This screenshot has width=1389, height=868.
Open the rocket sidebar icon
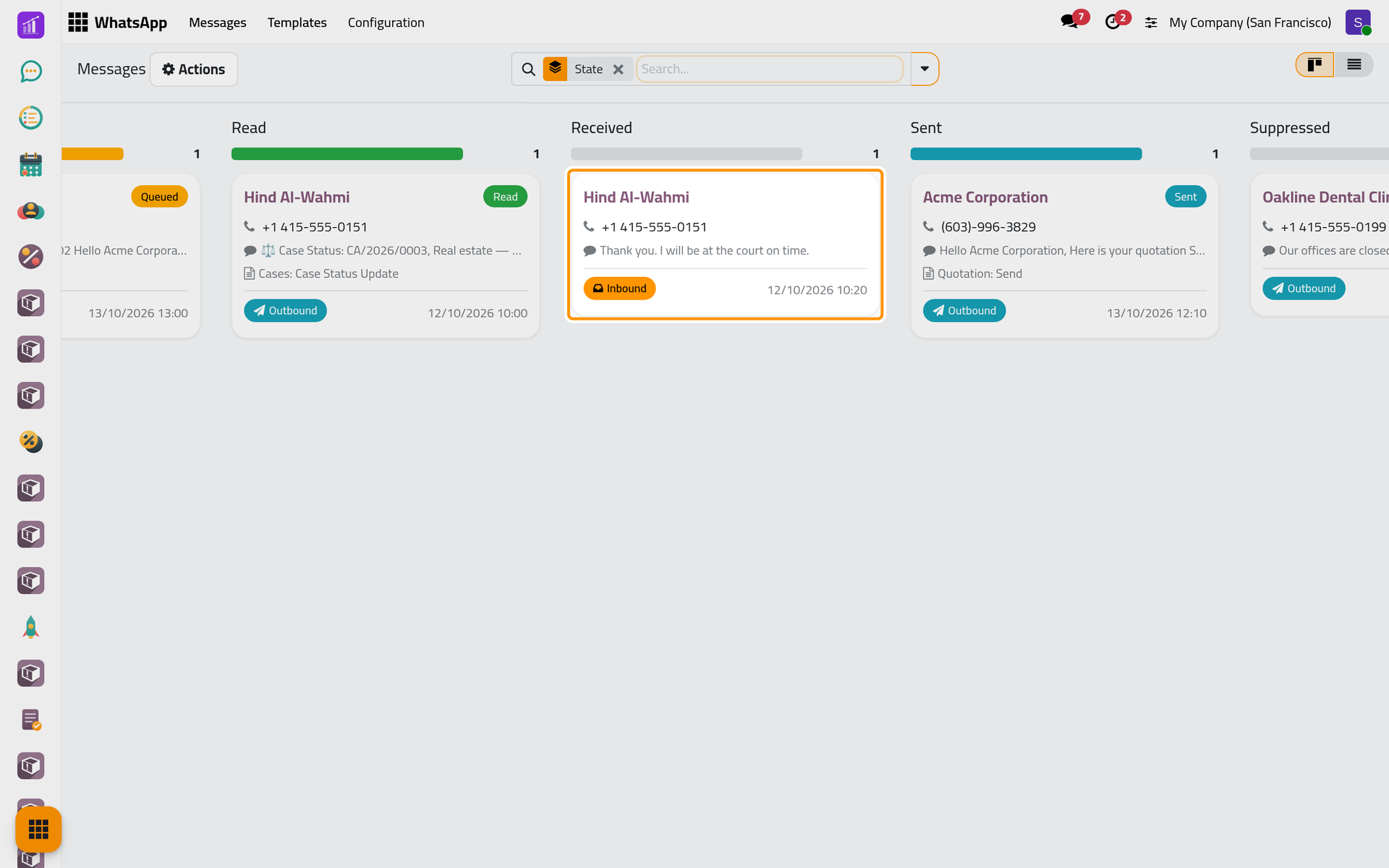coord(30,627)
